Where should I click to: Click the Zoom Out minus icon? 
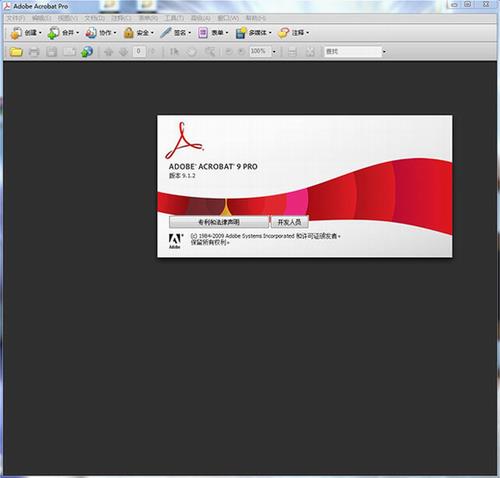(x=229, y=52)
